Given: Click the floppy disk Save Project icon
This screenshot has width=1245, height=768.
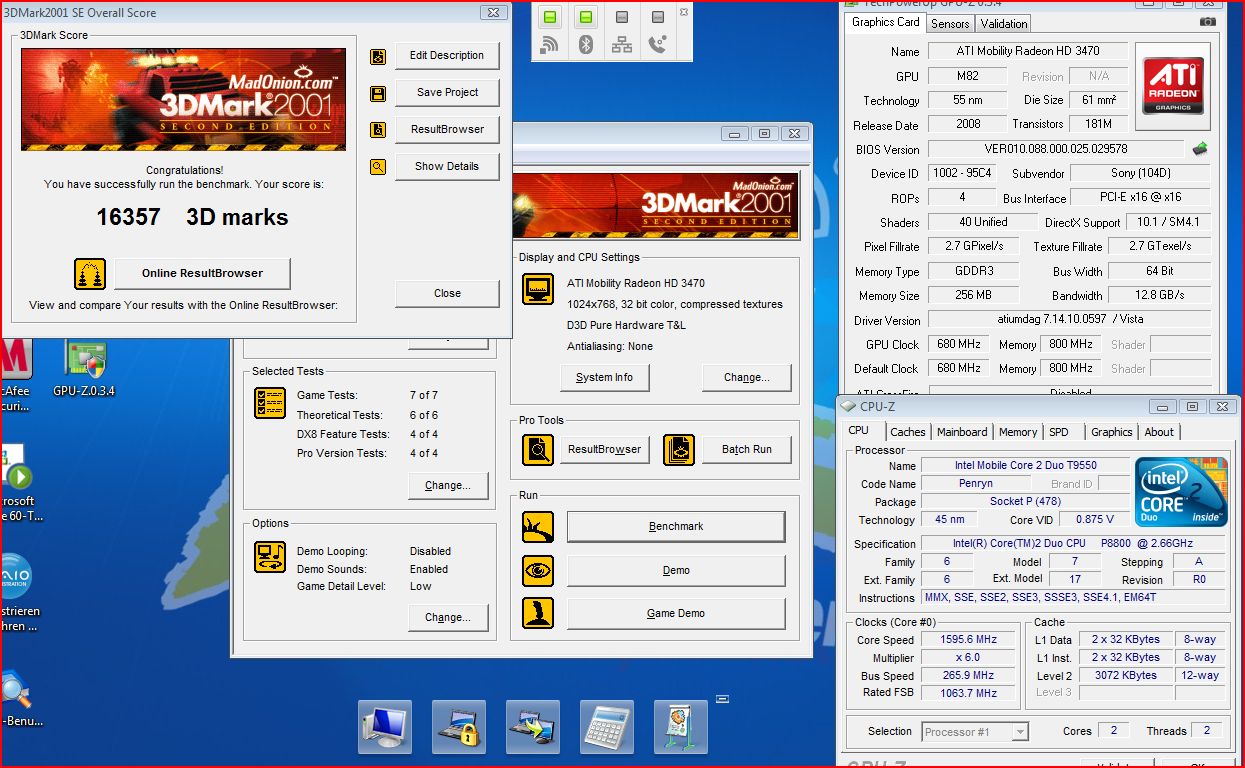Looking at the screenshot, I should pyautogui.click(x=378, y=94).
